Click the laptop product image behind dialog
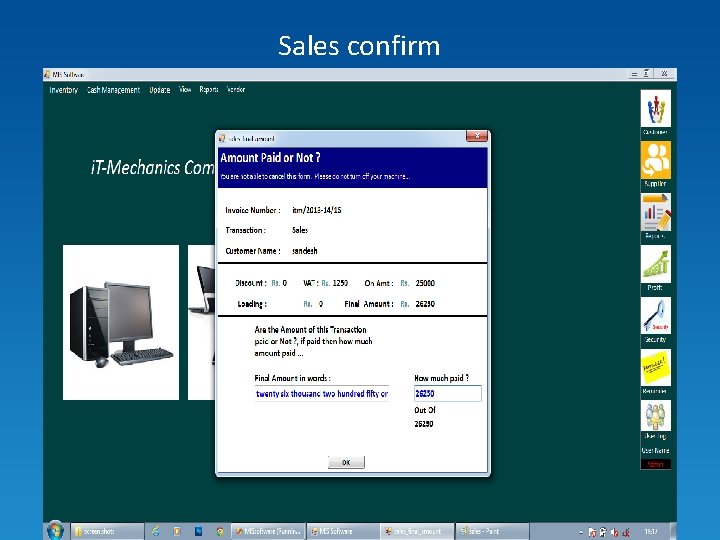 point(201,322)
